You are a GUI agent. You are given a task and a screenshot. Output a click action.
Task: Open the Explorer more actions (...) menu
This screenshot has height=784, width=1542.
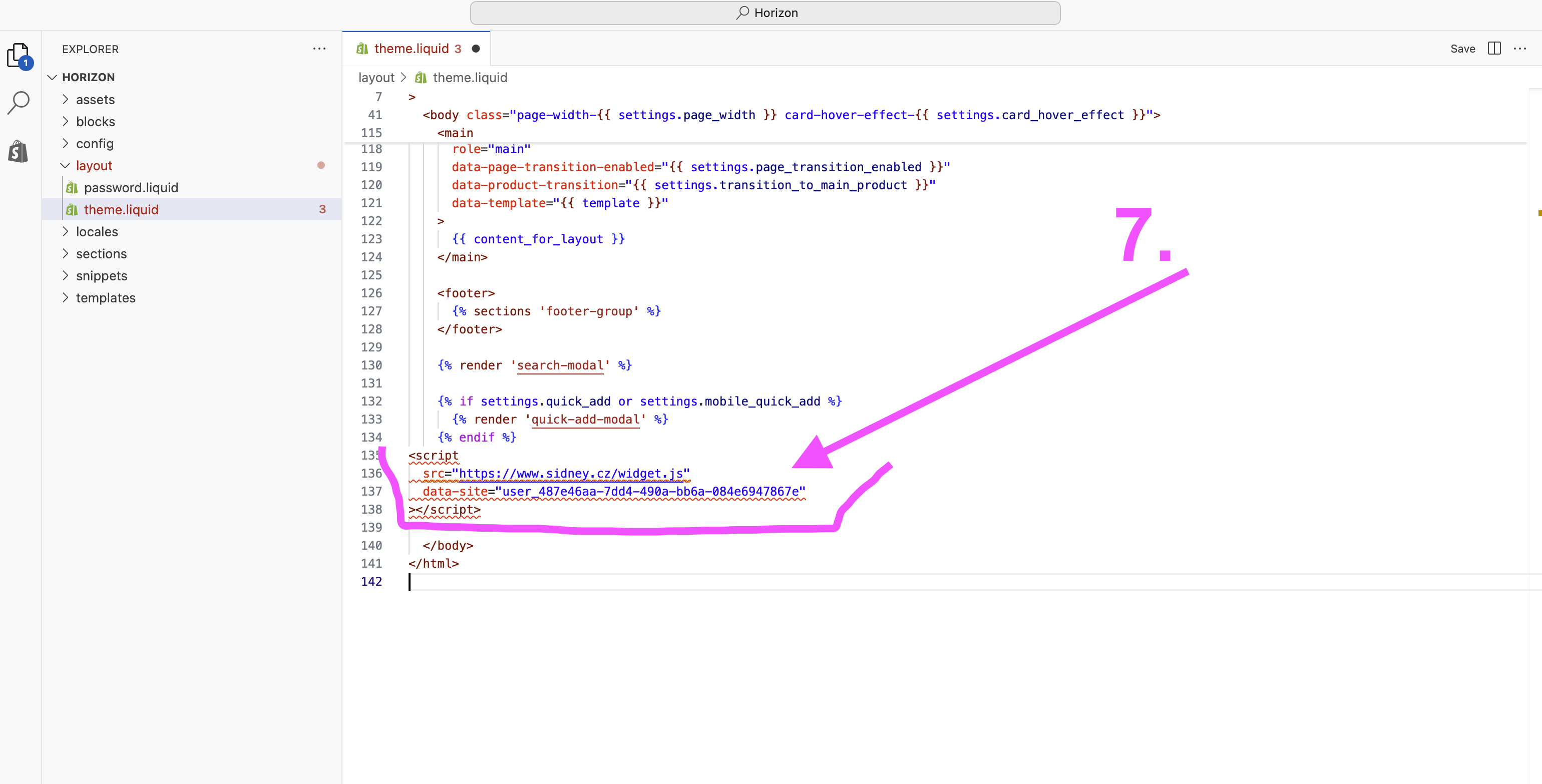coord(319,49)
